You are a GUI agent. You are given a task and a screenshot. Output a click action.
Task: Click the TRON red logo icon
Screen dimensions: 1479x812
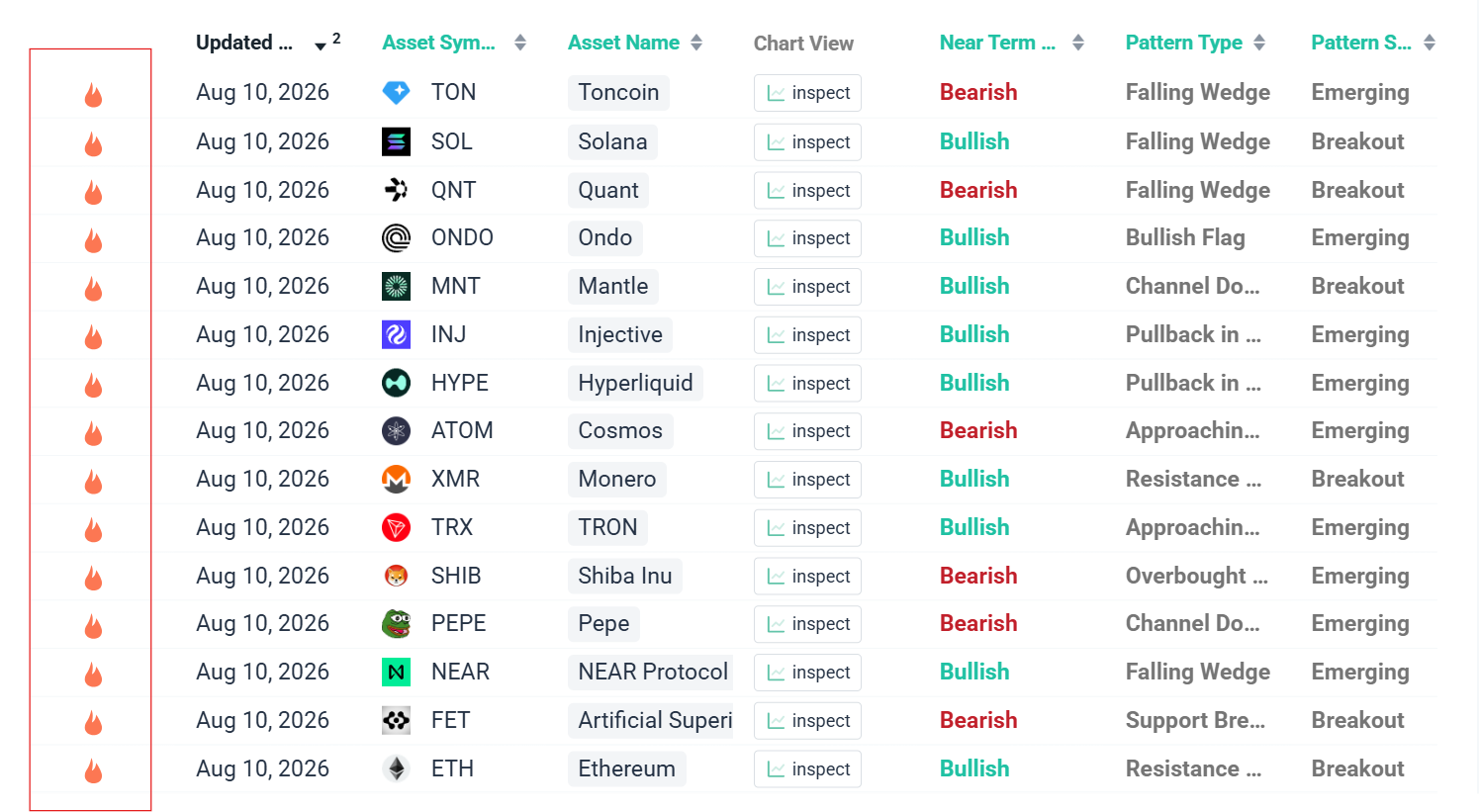click(x=396, y=527)
